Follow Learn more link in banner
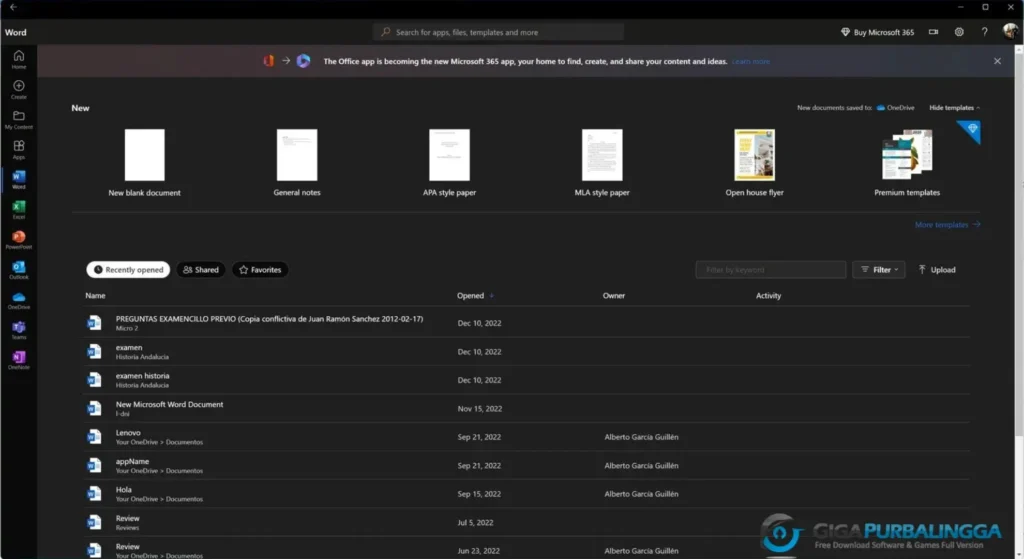Viewport: 1024px width, 559px height. click(x=751, y=61)
